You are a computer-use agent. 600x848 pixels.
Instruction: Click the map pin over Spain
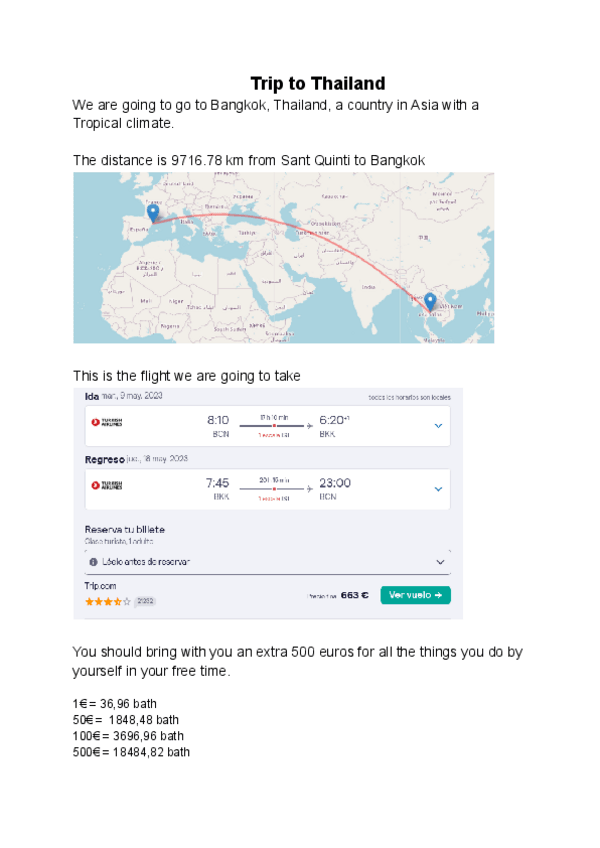[153, 212]
